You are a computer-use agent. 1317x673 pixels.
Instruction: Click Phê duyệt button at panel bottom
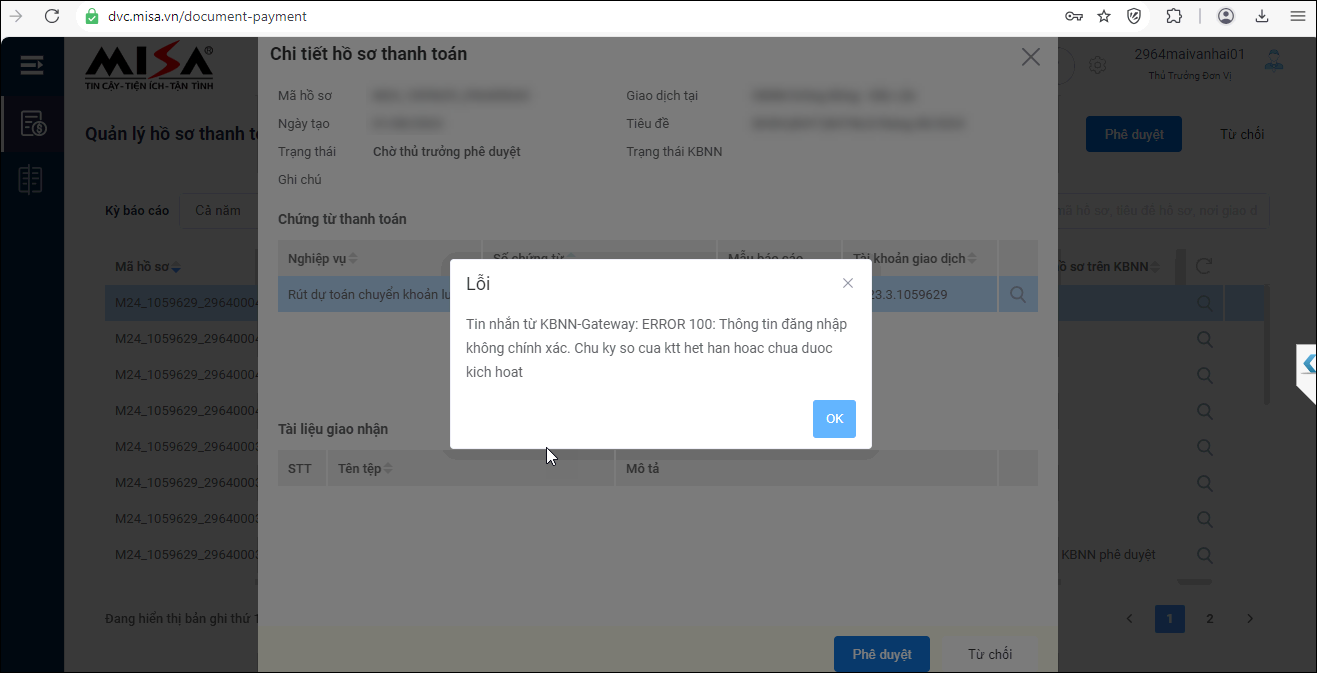click(881, 654)
